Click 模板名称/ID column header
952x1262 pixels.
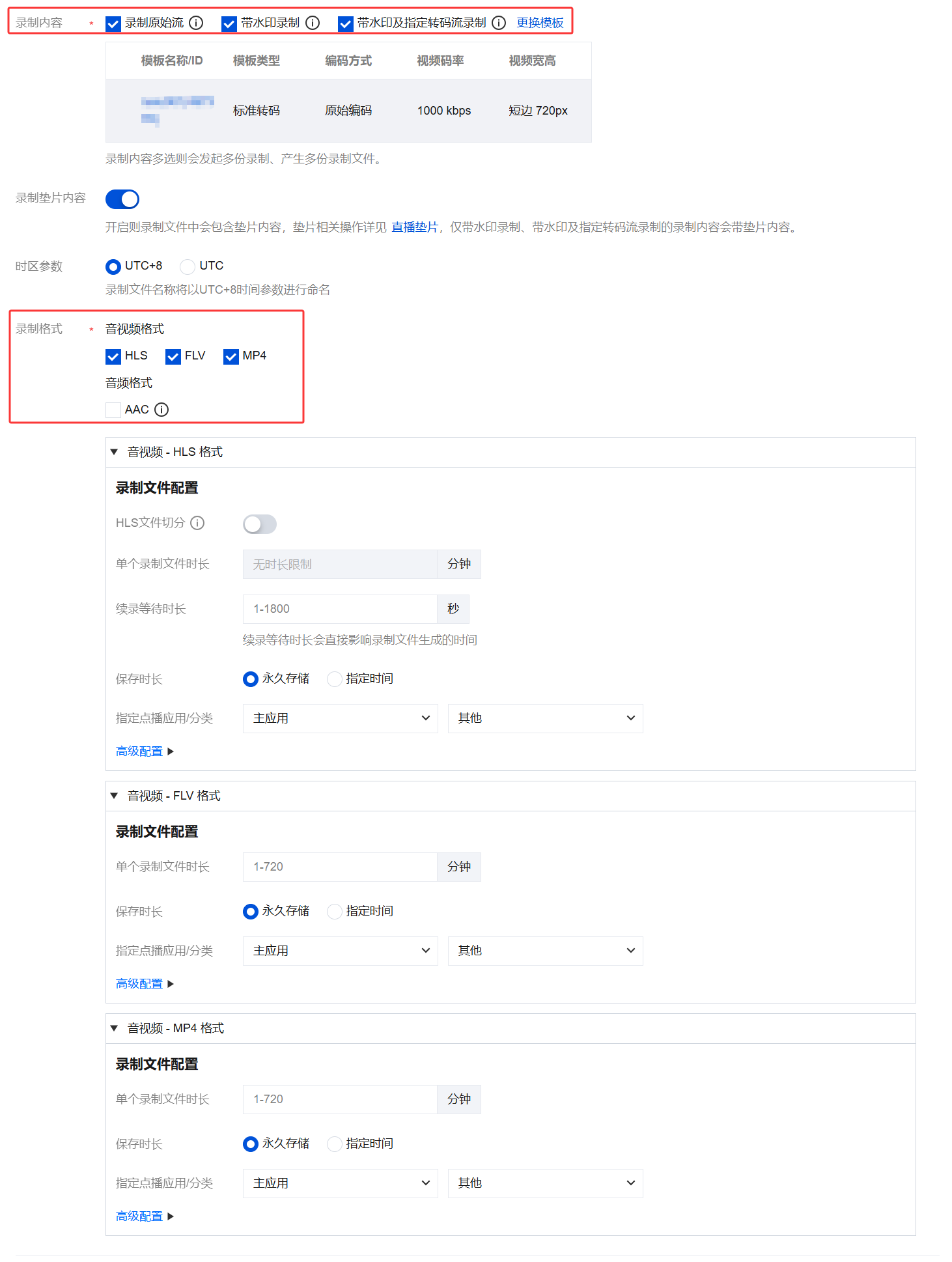coord(172,61)
